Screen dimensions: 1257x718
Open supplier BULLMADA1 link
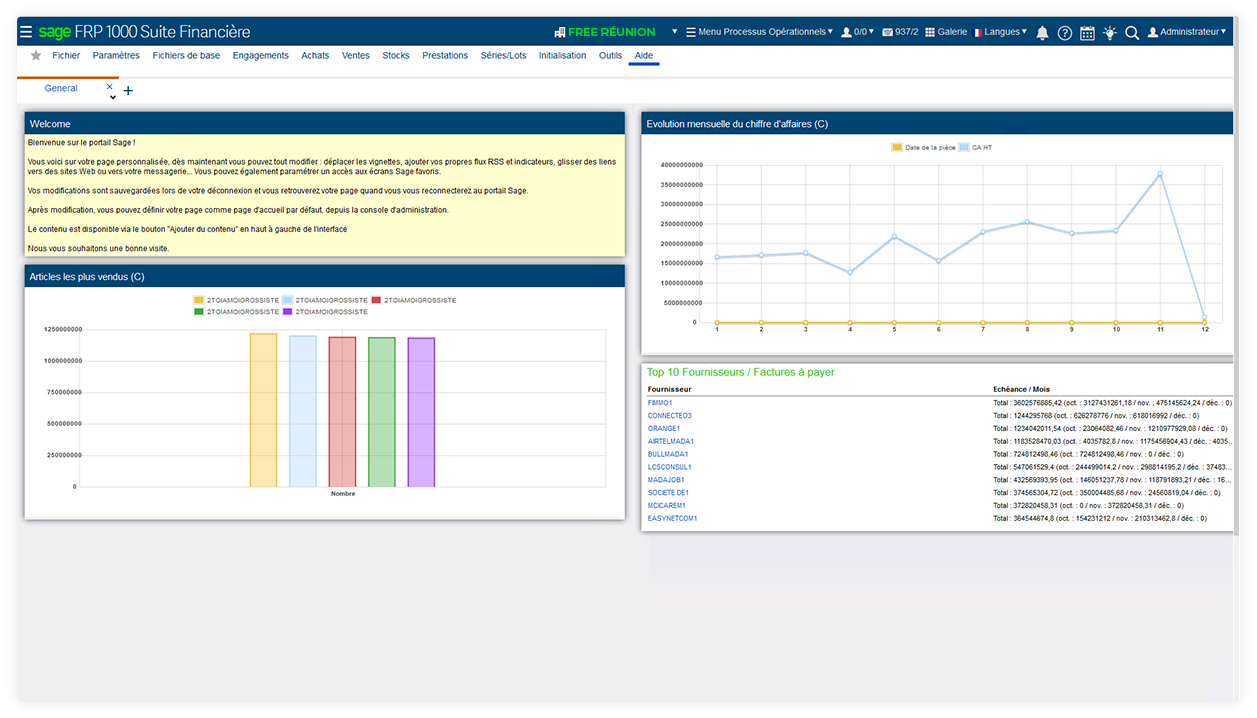[x=668, y=454]
